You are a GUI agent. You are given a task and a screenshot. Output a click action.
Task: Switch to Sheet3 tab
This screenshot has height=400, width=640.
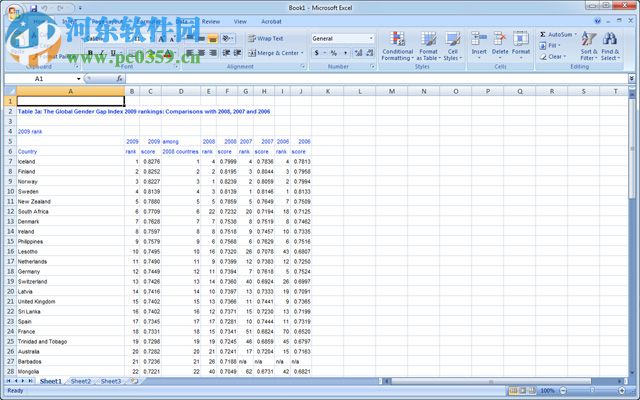tap(111, 381)
